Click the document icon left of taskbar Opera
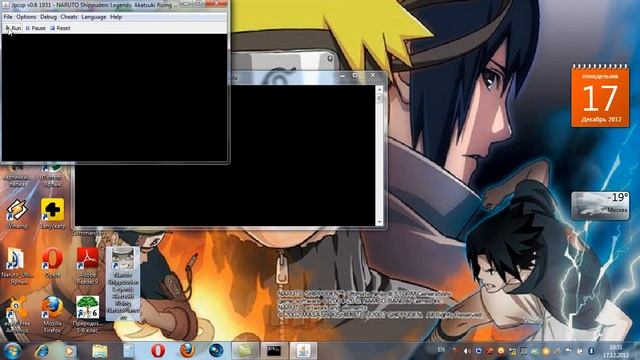The height and width of the screenshot is (360, 640). pyautogui.click(x=129, y=351)
